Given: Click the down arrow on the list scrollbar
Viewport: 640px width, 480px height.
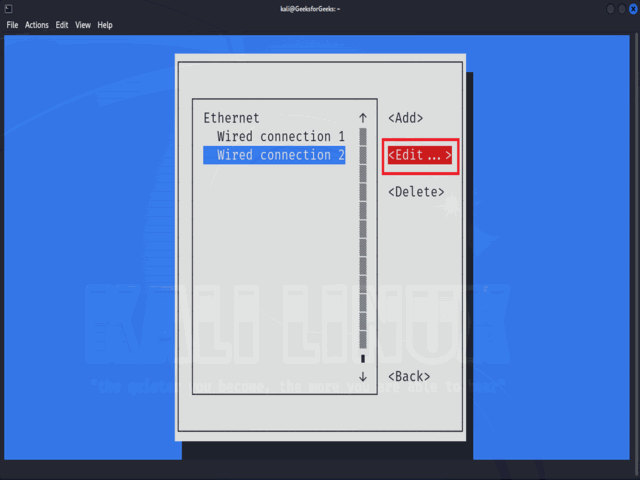Looking at the screenshot, I should [x=363, y=376].
